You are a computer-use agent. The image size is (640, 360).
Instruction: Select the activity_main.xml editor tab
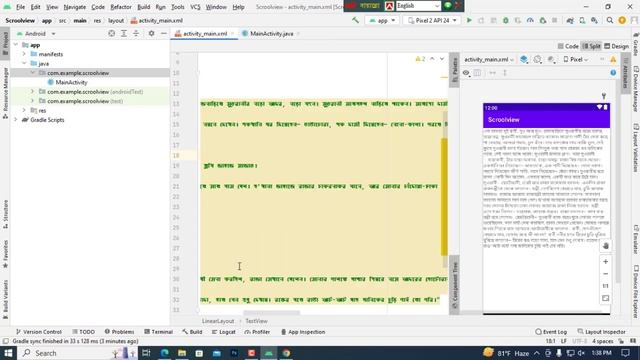(204, 33)
